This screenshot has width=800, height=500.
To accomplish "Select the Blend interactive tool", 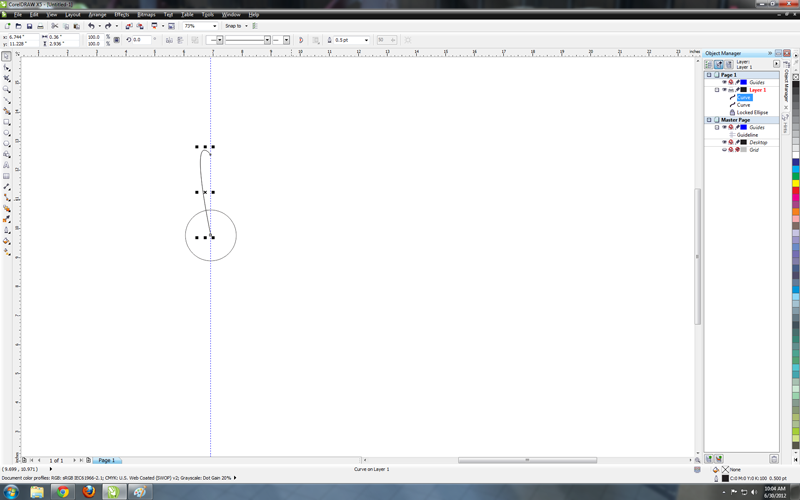I will 6,208.
